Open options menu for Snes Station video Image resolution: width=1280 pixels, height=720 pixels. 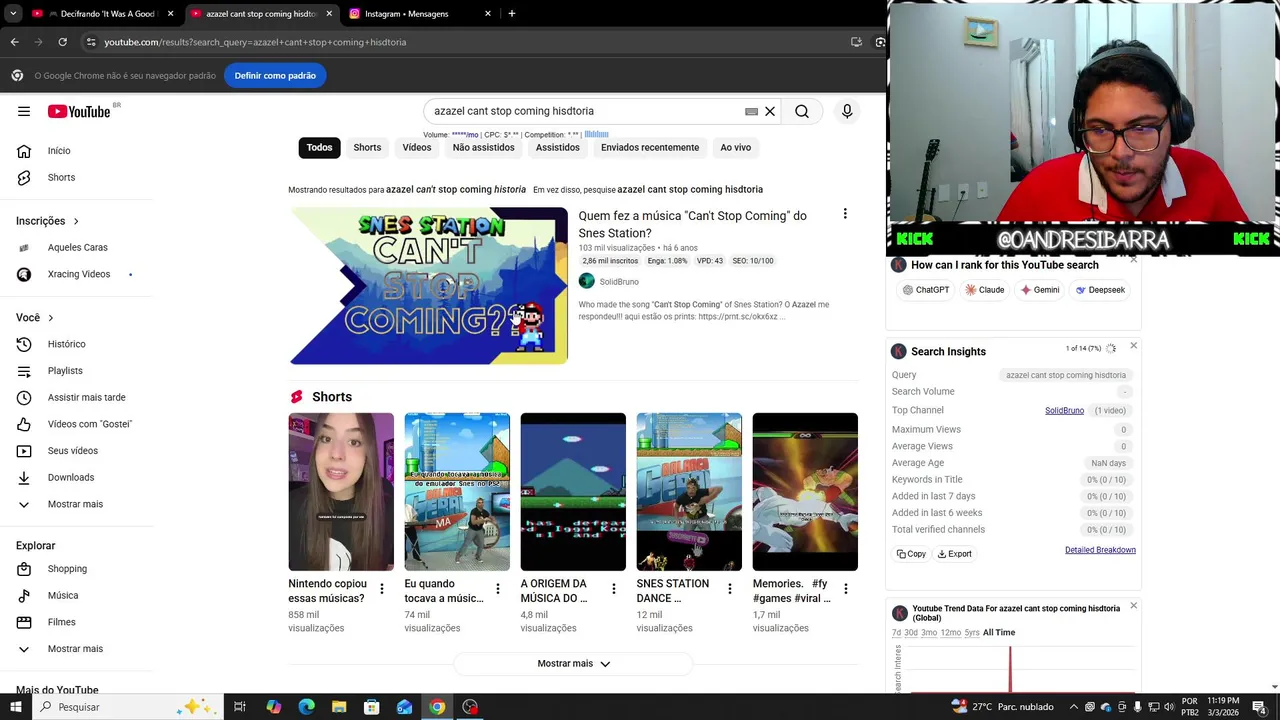[845, 214]
